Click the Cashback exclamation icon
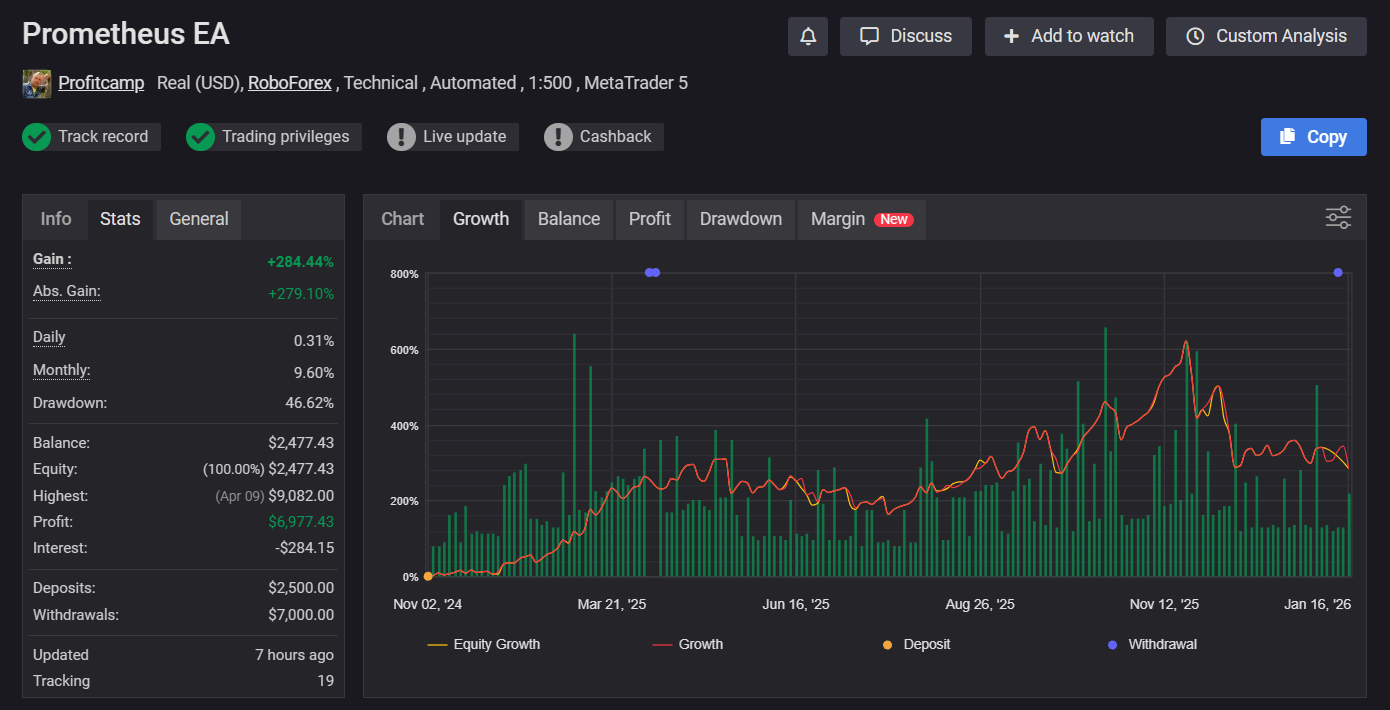 558,137
